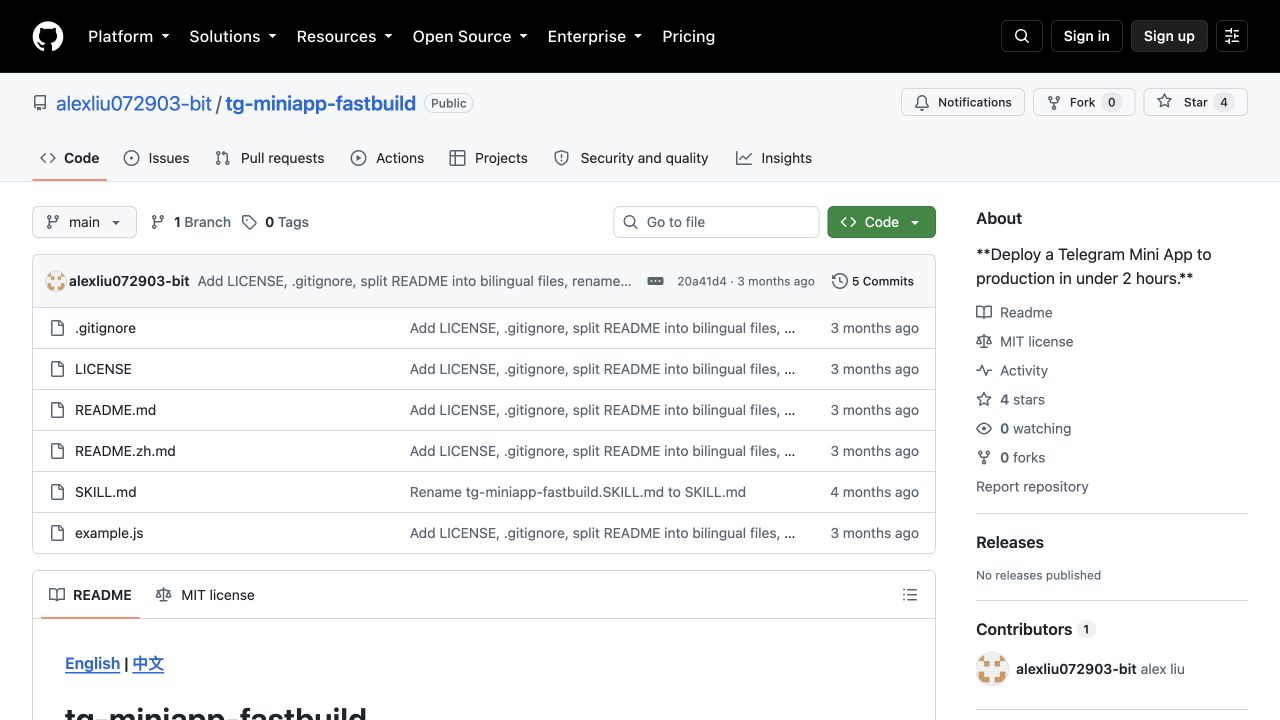This screenshot has width=1280, height=720.
Task: Fork this repository
Action: pyautogui.click(x=1083, y=102)
